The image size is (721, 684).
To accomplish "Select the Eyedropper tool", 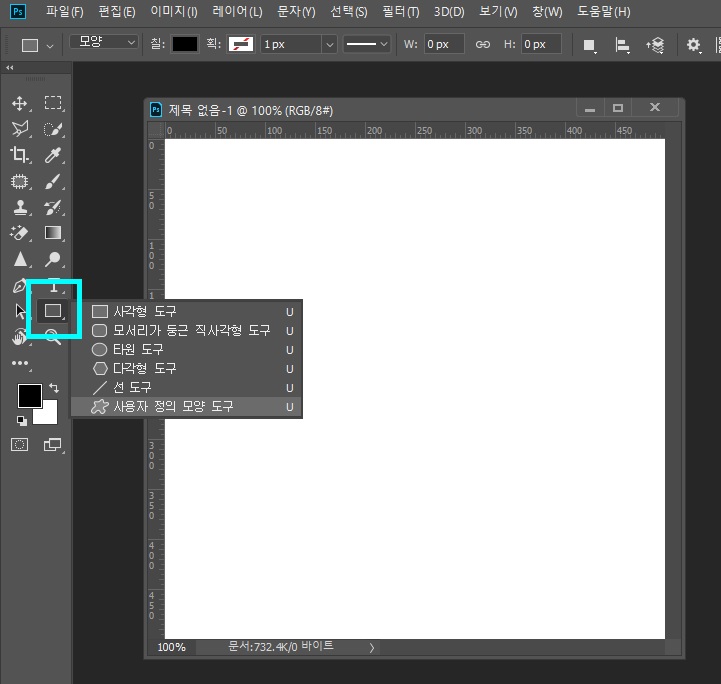I will [53, 155].
